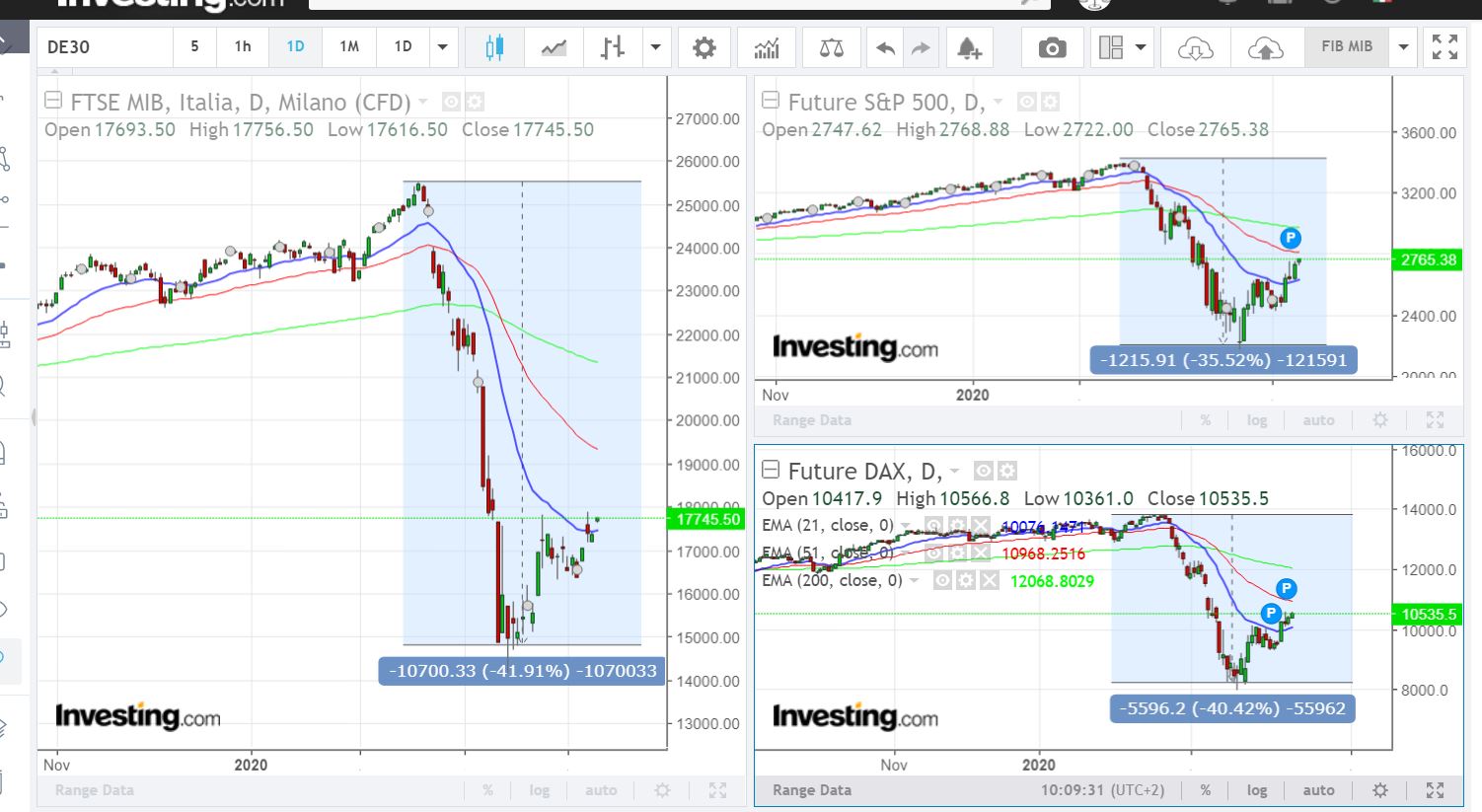
Task: Enter fullscreen mode
Action: [x=1445, y=46]
